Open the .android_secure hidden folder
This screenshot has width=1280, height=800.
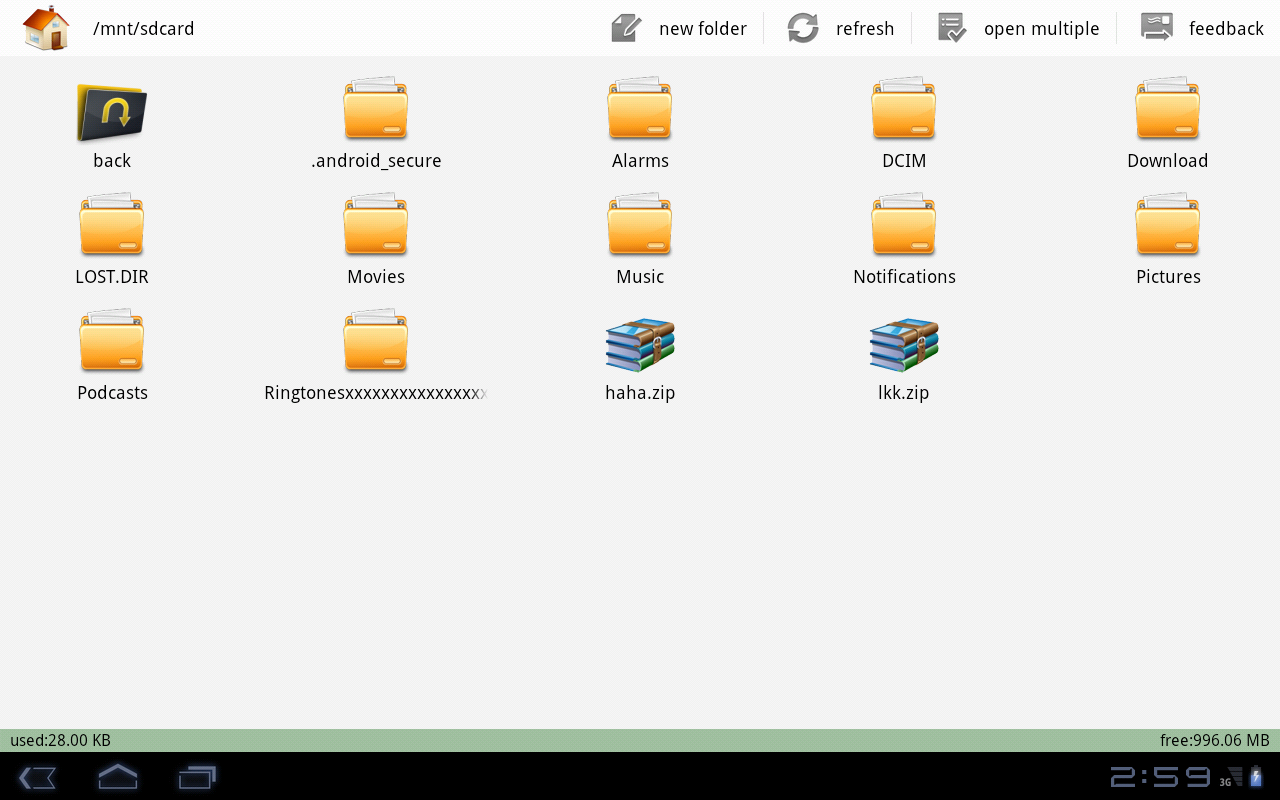[376, 108]
